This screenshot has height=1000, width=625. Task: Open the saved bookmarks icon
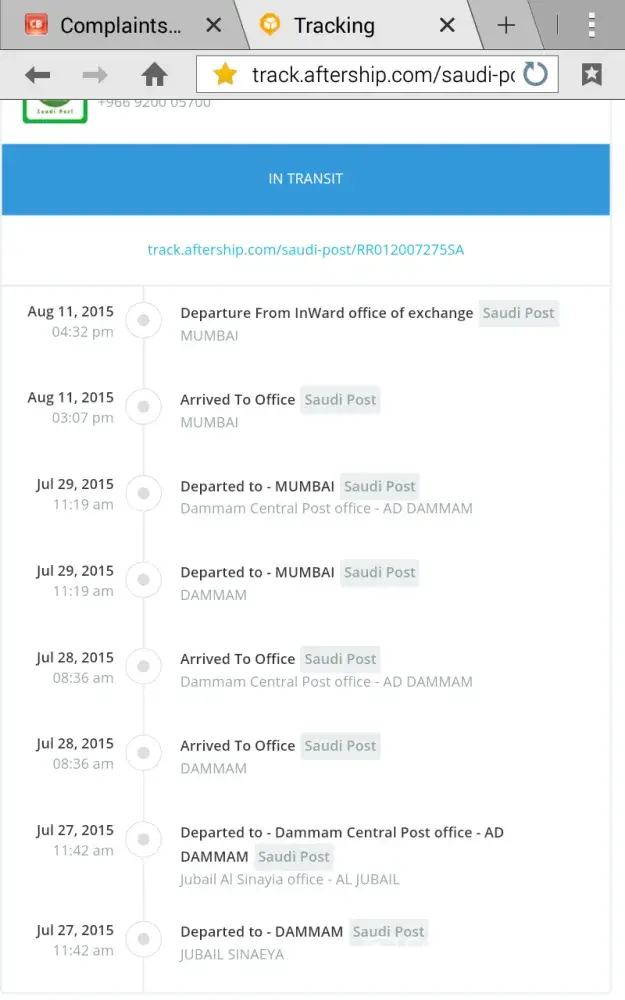592,75
